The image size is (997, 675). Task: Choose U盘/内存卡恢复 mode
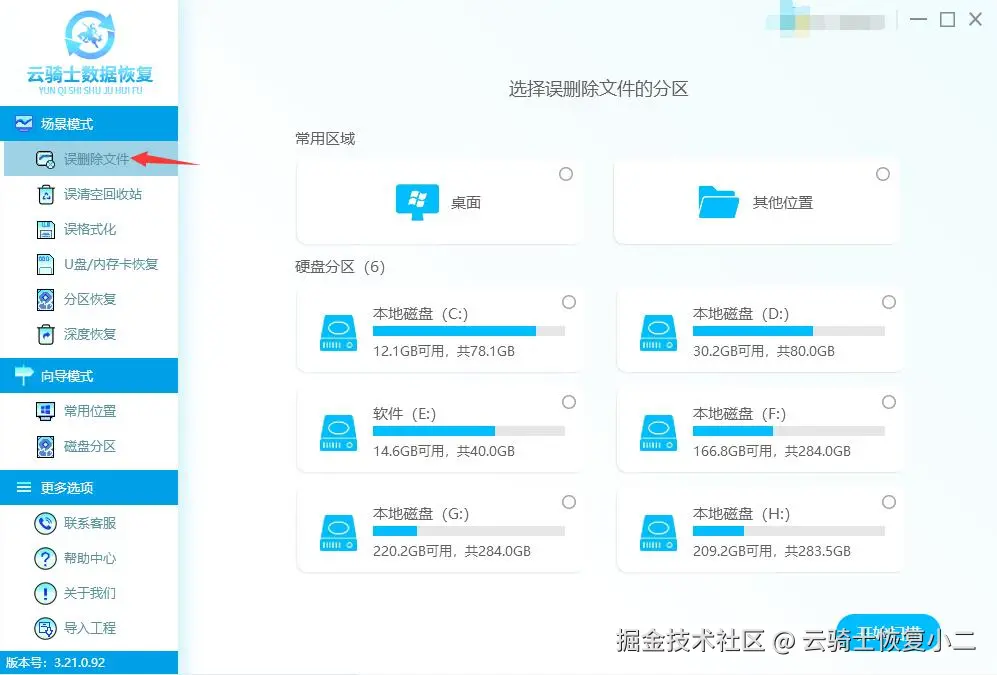click(x=91, y=264)
